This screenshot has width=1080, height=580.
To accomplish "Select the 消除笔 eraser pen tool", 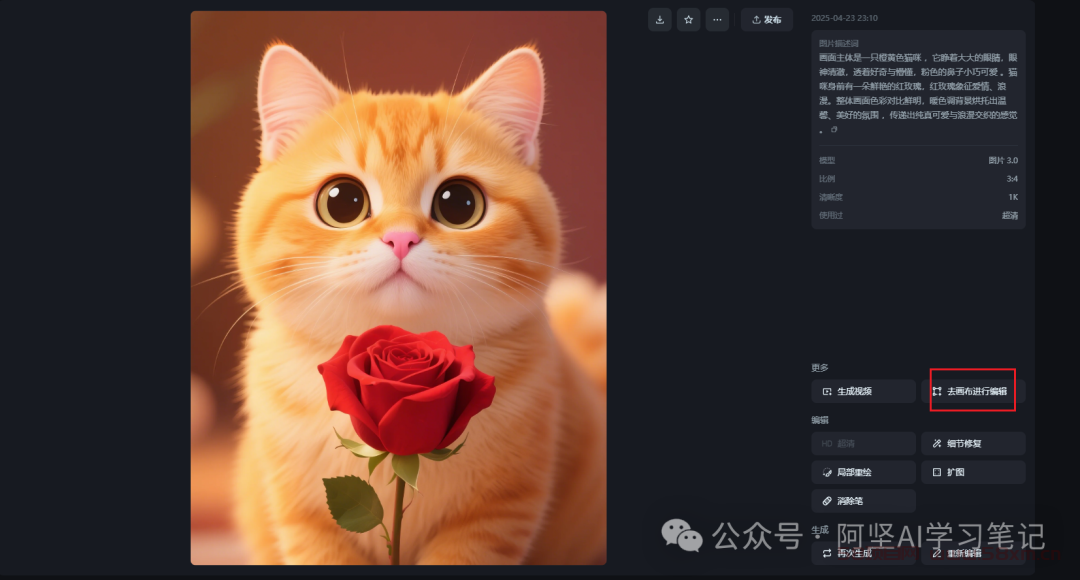I will point(864,501).
